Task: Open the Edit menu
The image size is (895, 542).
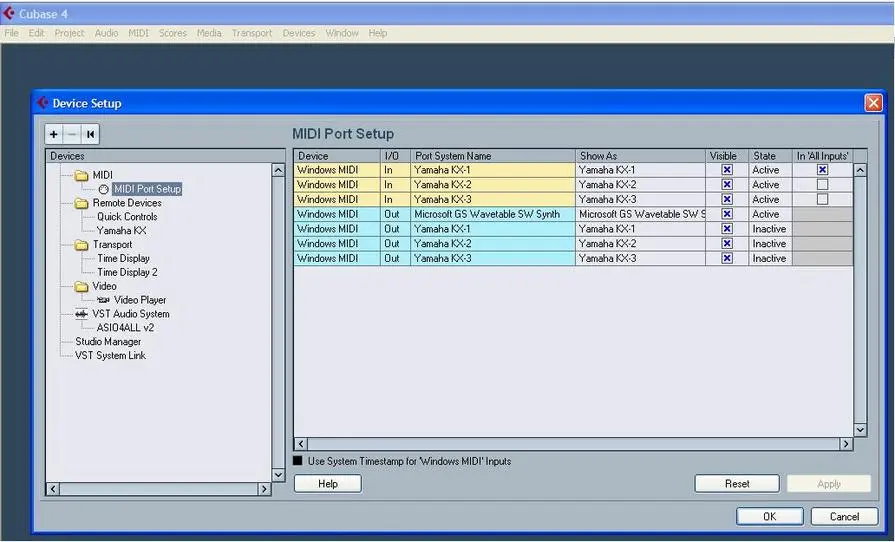Action: click(x=37, y=33)
